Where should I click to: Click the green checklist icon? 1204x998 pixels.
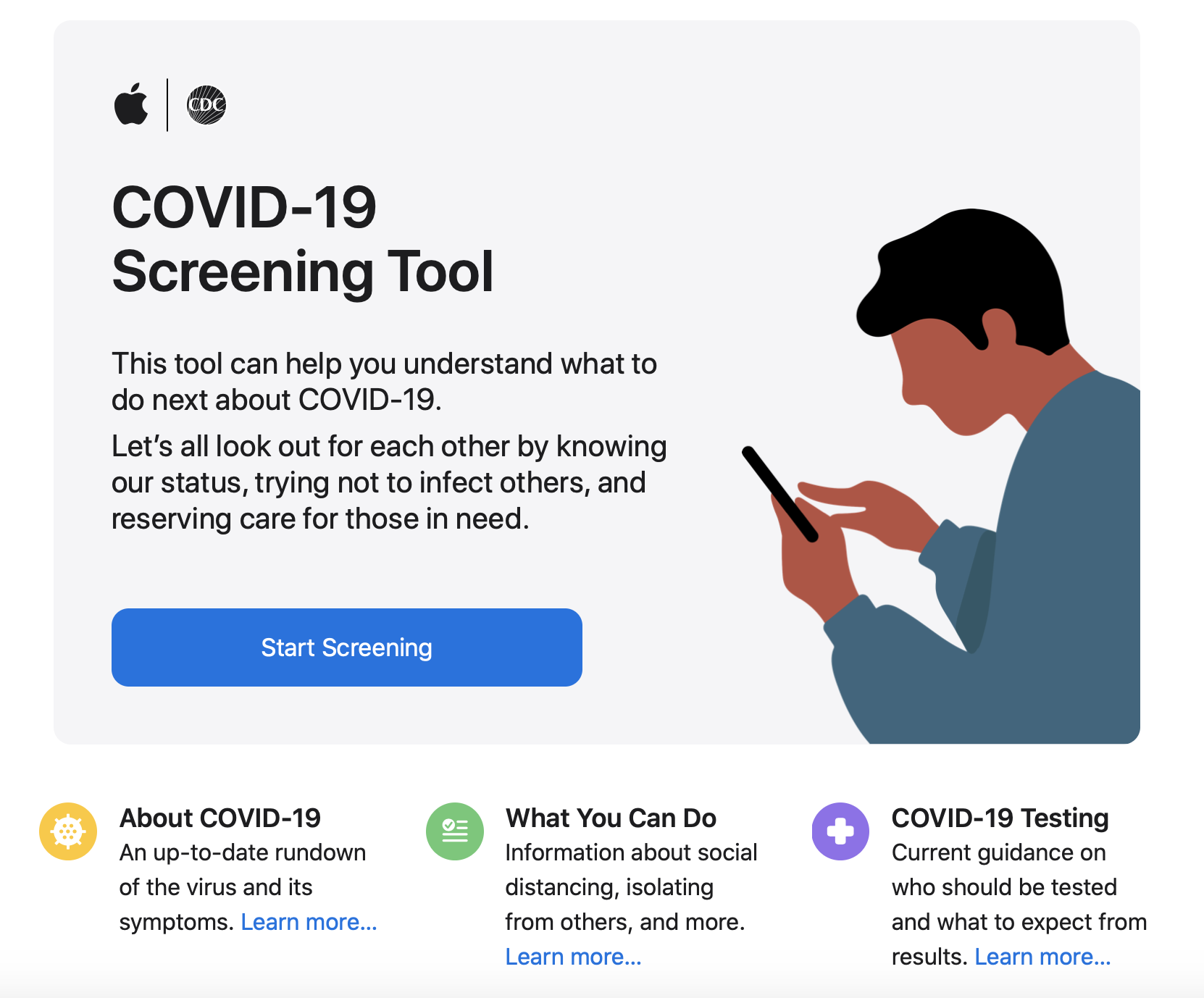pyautogui.click(x=454, y=831)
